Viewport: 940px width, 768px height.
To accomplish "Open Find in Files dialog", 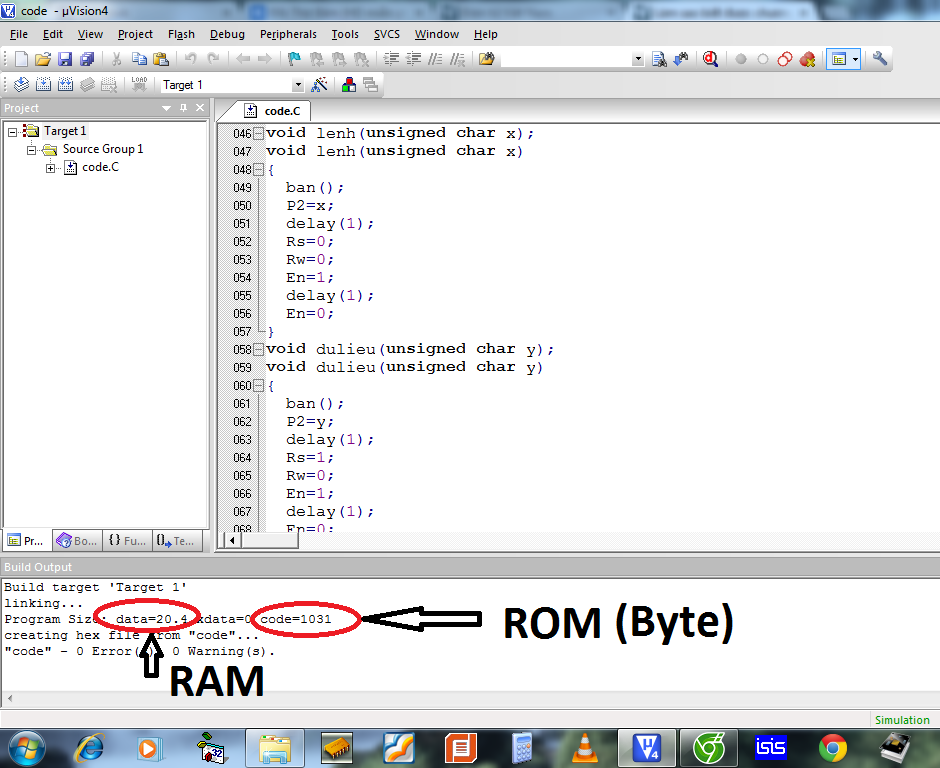I will (x=486, y=59).
